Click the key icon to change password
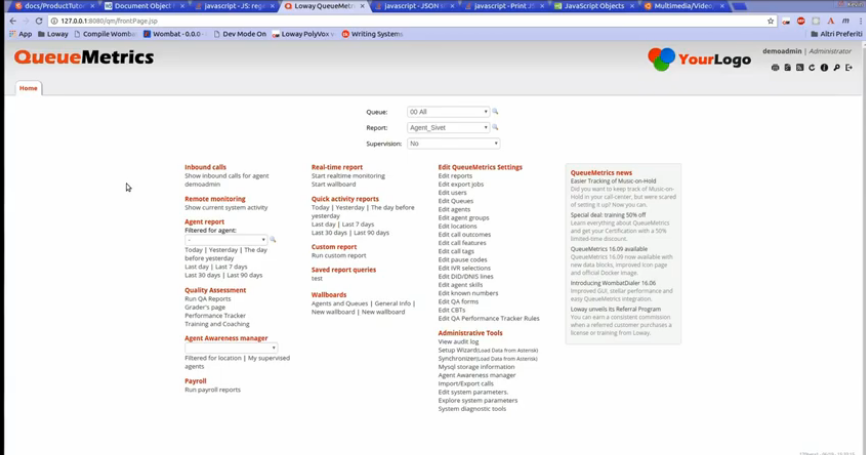 (x=837, y=67)
